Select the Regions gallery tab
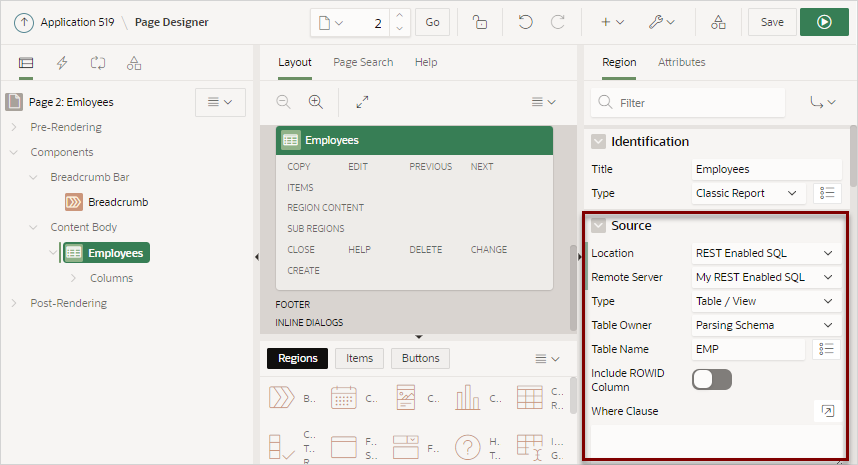858x465 pixels. (298, 358)
